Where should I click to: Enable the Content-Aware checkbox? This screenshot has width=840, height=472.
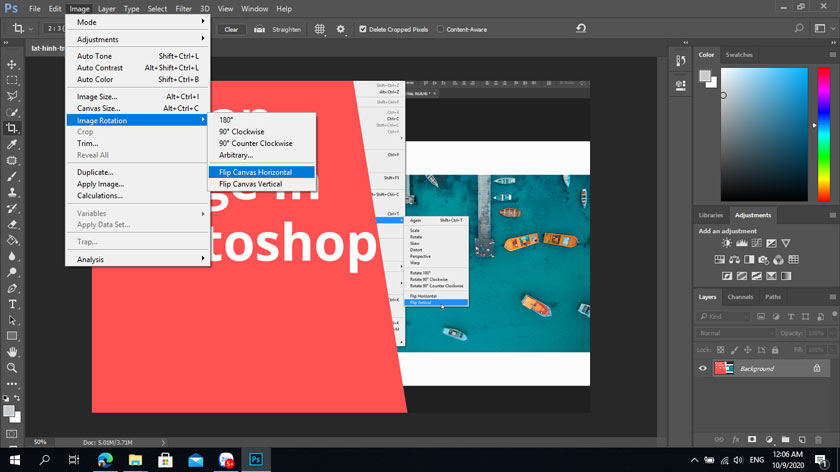[x=440, y=29]
